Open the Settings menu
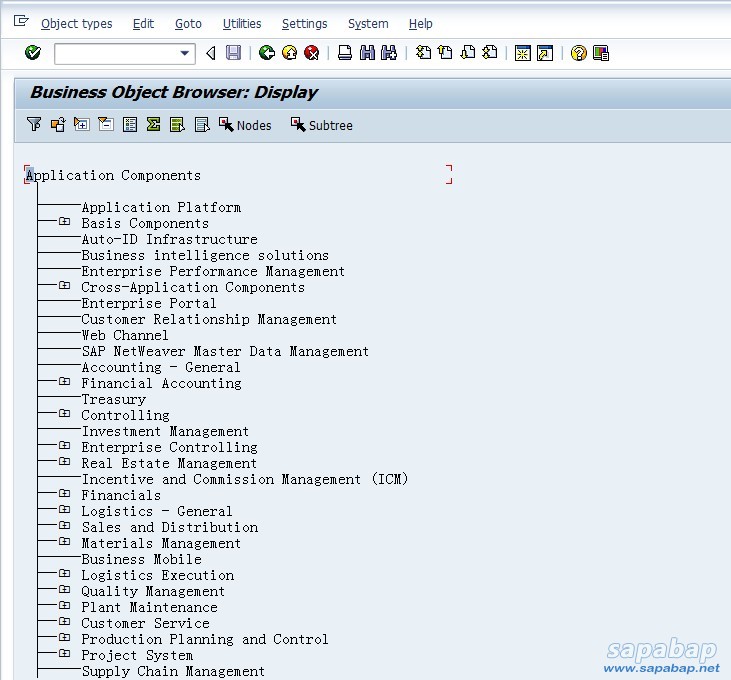Viewport: 731px width, 680px height. [304, 24]
